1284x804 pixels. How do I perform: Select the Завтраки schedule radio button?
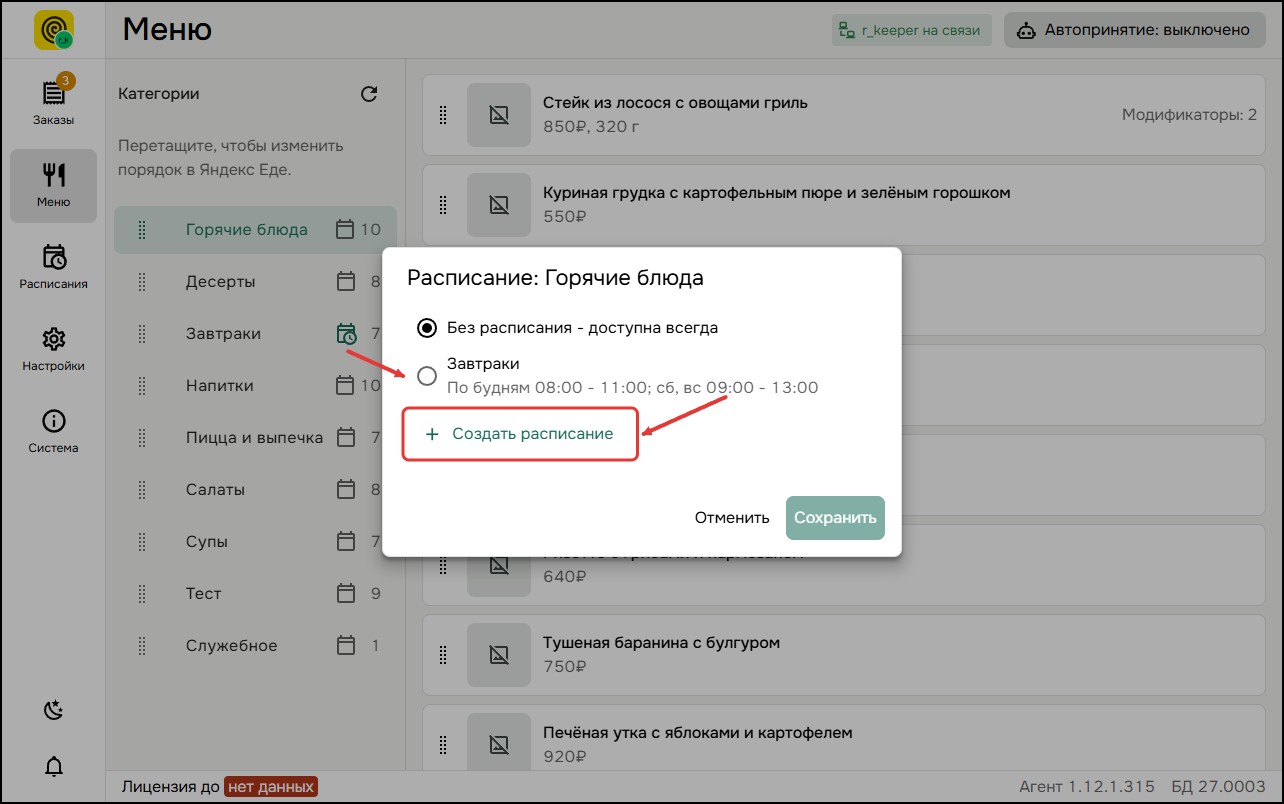[x=427, y=376]
